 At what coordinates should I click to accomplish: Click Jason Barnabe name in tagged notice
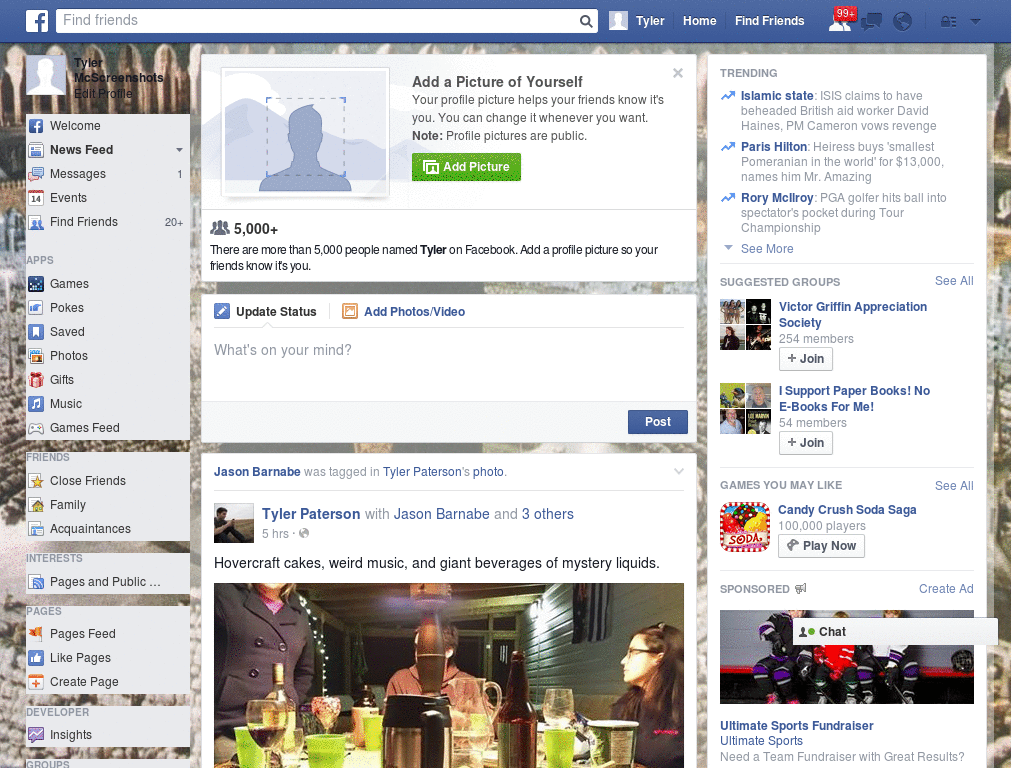coord(257,472)
